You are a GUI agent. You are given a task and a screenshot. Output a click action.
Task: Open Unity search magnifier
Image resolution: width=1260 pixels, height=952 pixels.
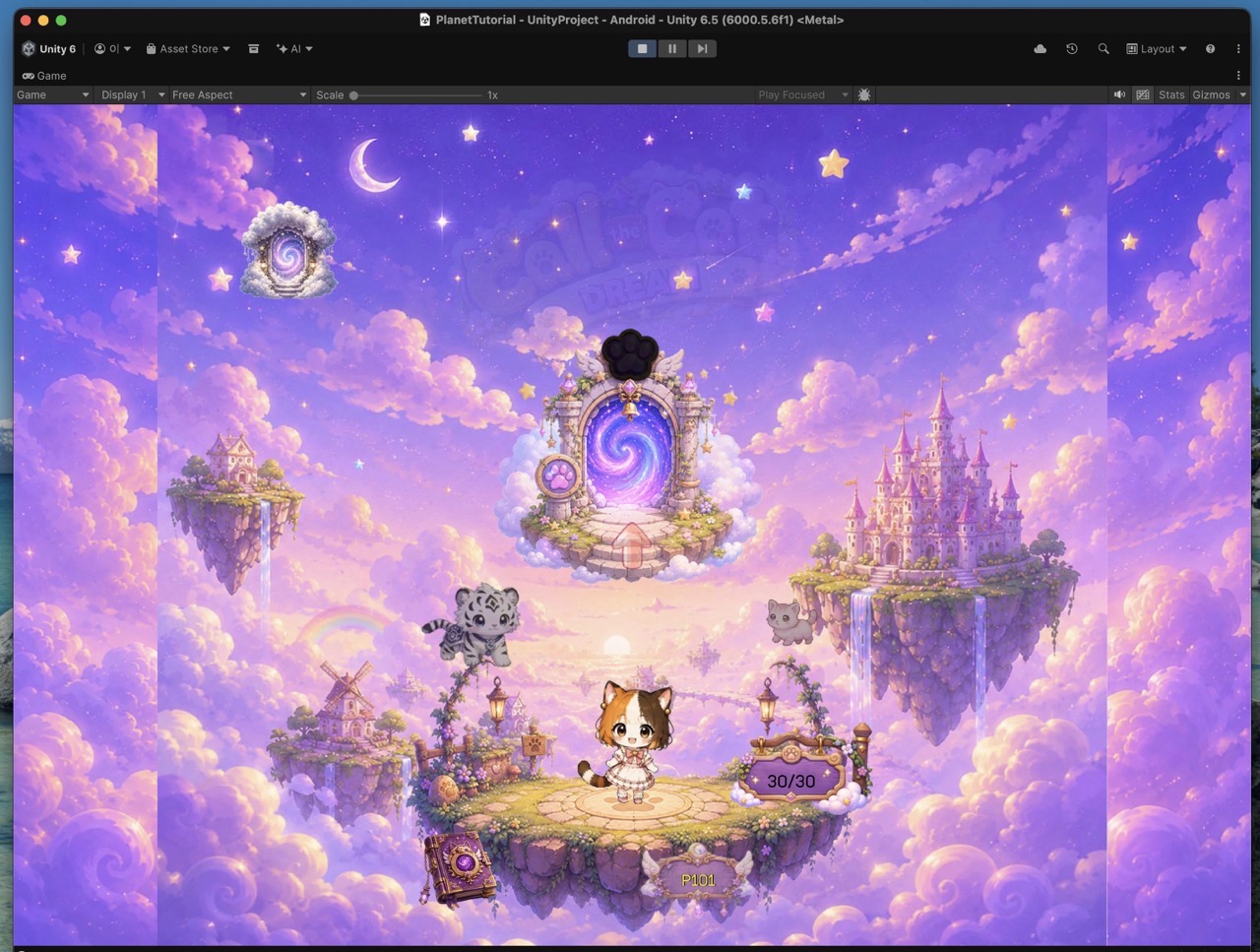1103,48
